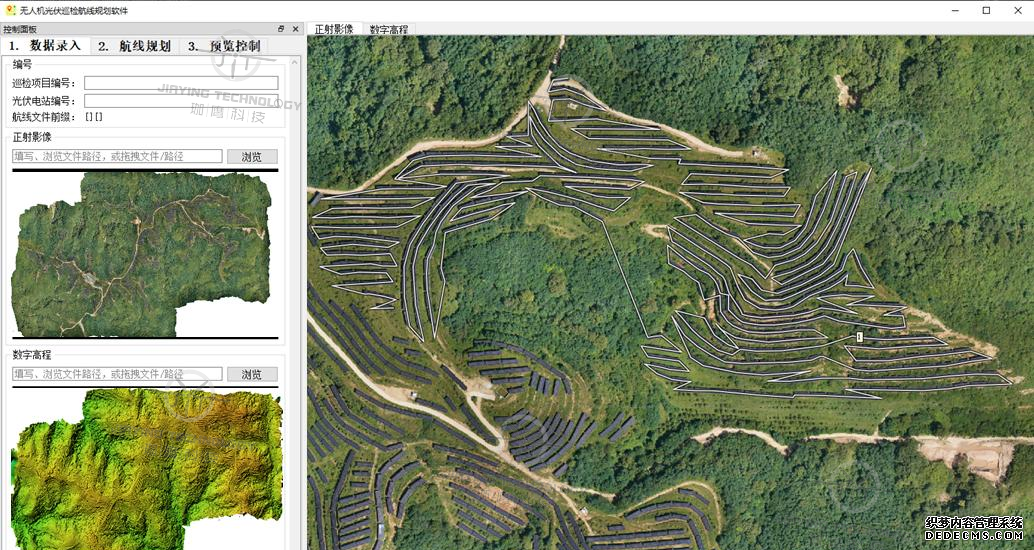This screenshot has width=1034, height=550.
Task: Switch to the 1. 数据录入 tab
Action: point(45,46)
